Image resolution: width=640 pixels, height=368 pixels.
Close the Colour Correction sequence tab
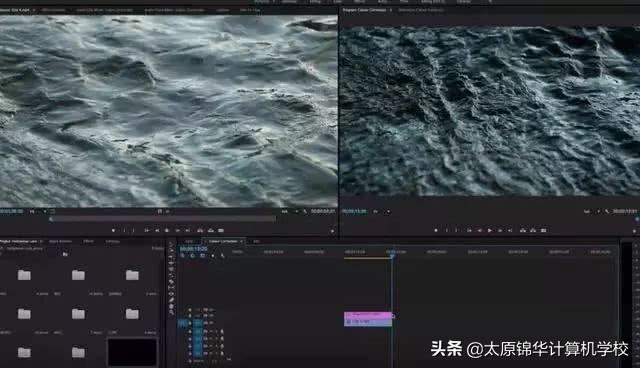242,242
